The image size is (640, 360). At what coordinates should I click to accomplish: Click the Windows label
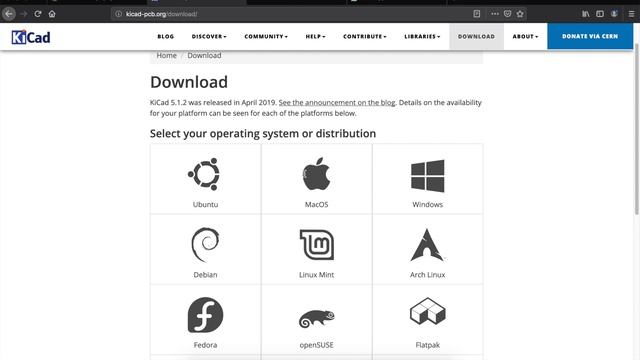click(427, 204)
